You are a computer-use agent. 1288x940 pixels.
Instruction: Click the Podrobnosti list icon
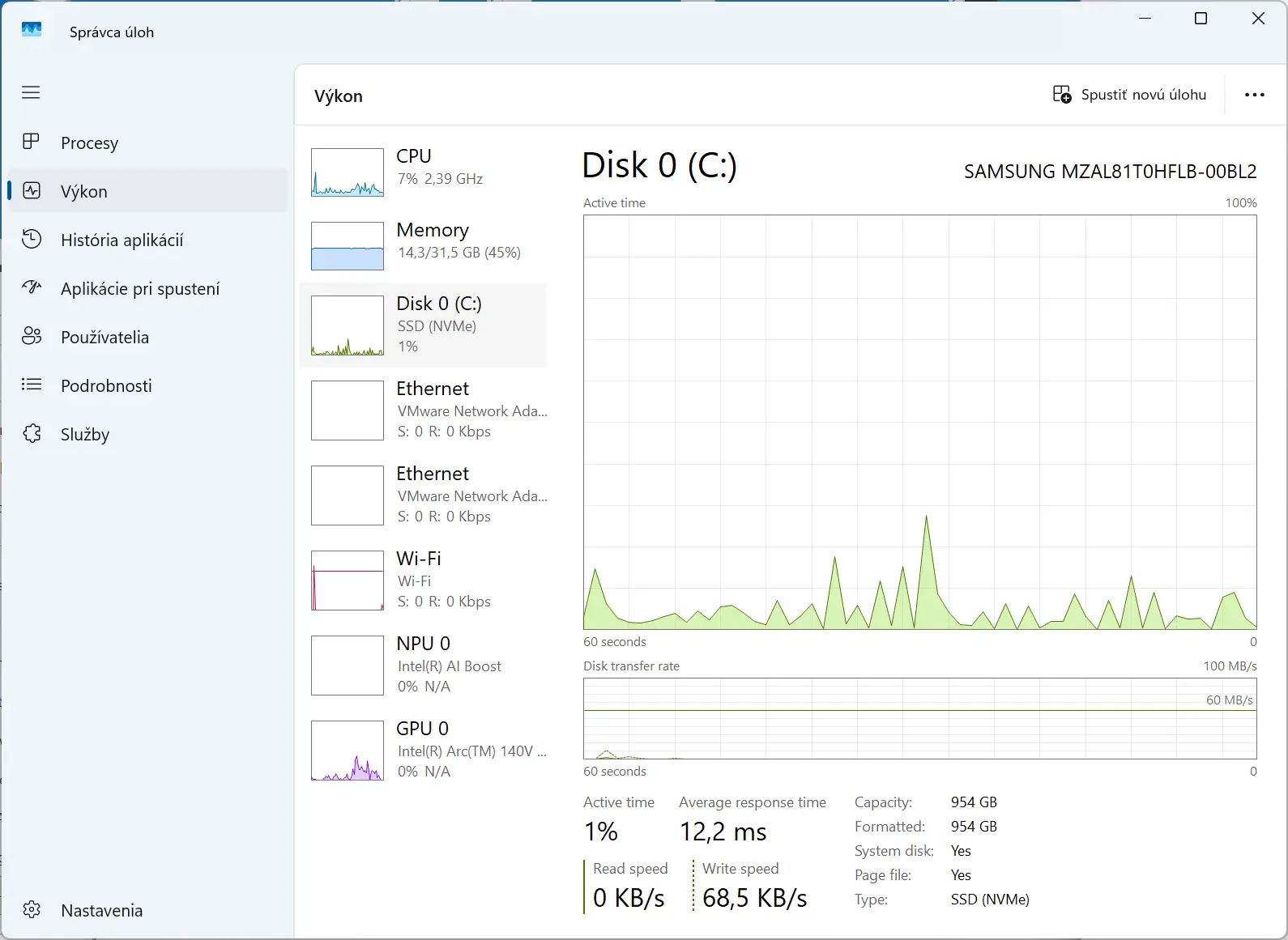pyautogui.click(x=32, y=385)
